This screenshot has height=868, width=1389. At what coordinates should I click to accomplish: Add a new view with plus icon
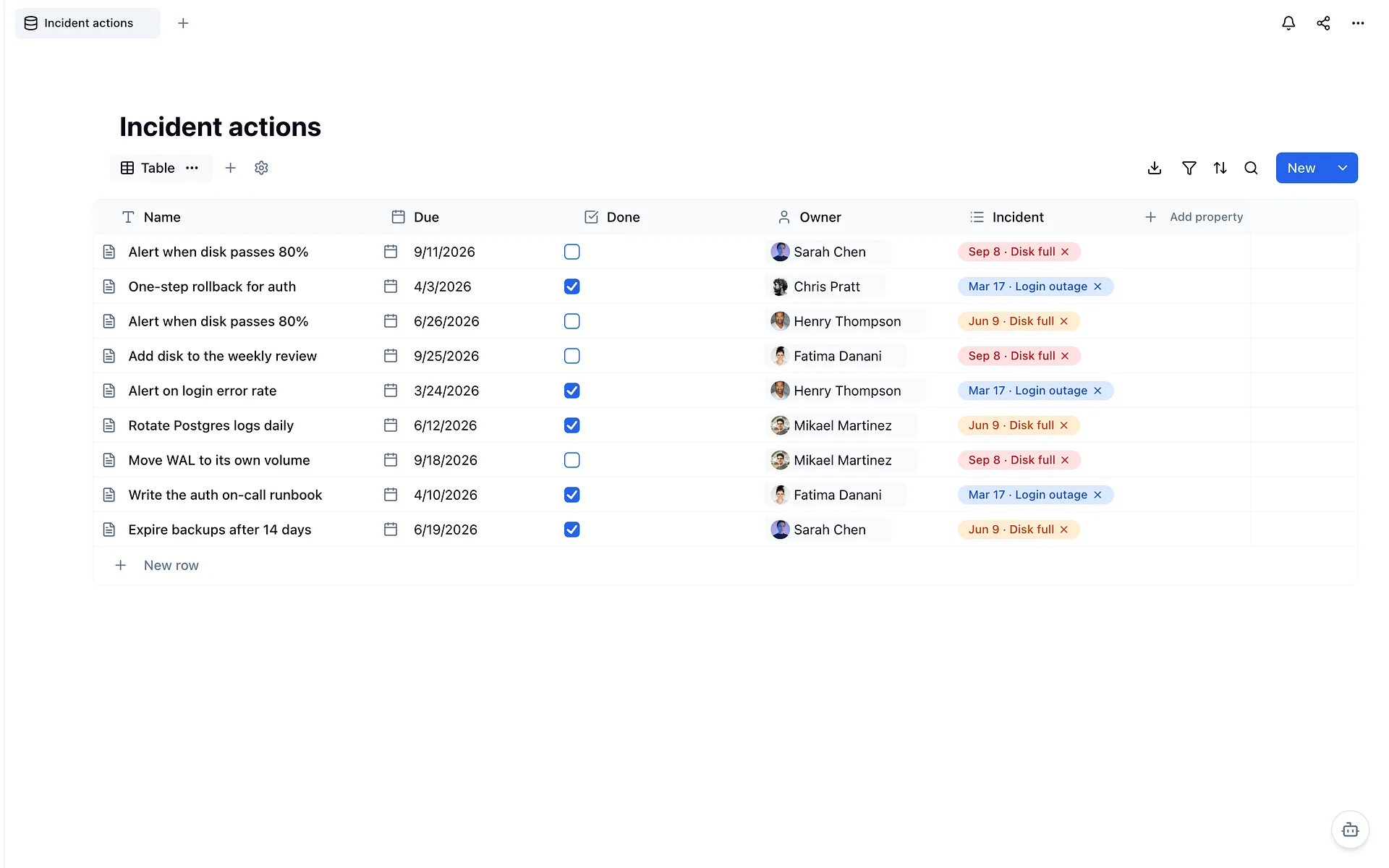tap(230, 168)
